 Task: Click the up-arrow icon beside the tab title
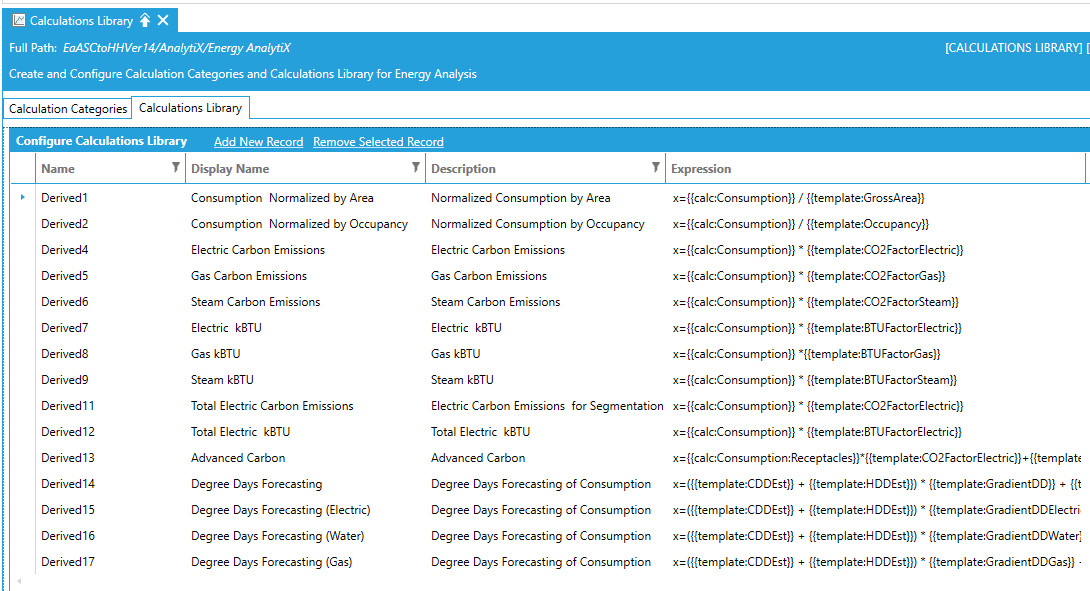tap(145, 20)
